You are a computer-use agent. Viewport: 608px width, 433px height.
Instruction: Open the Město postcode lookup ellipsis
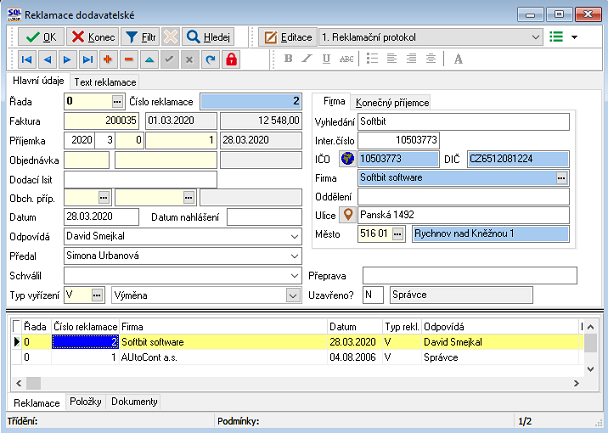coord(397,234)
